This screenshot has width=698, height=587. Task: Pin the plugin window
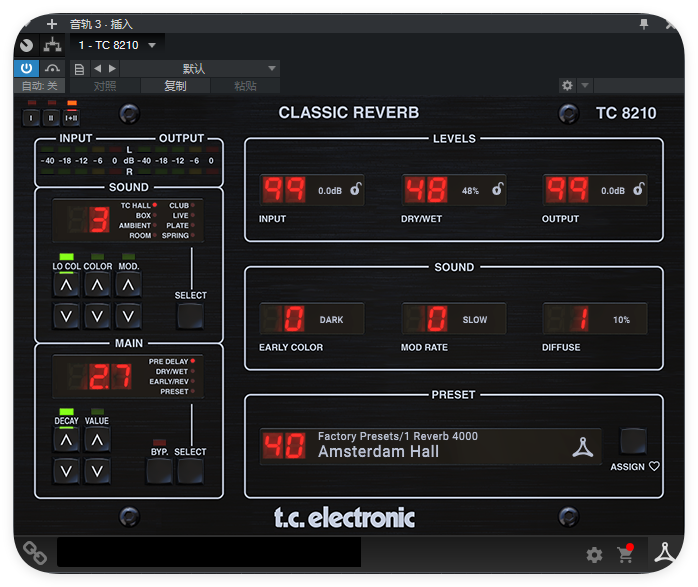pyautogui.click(x=644, y=24)
